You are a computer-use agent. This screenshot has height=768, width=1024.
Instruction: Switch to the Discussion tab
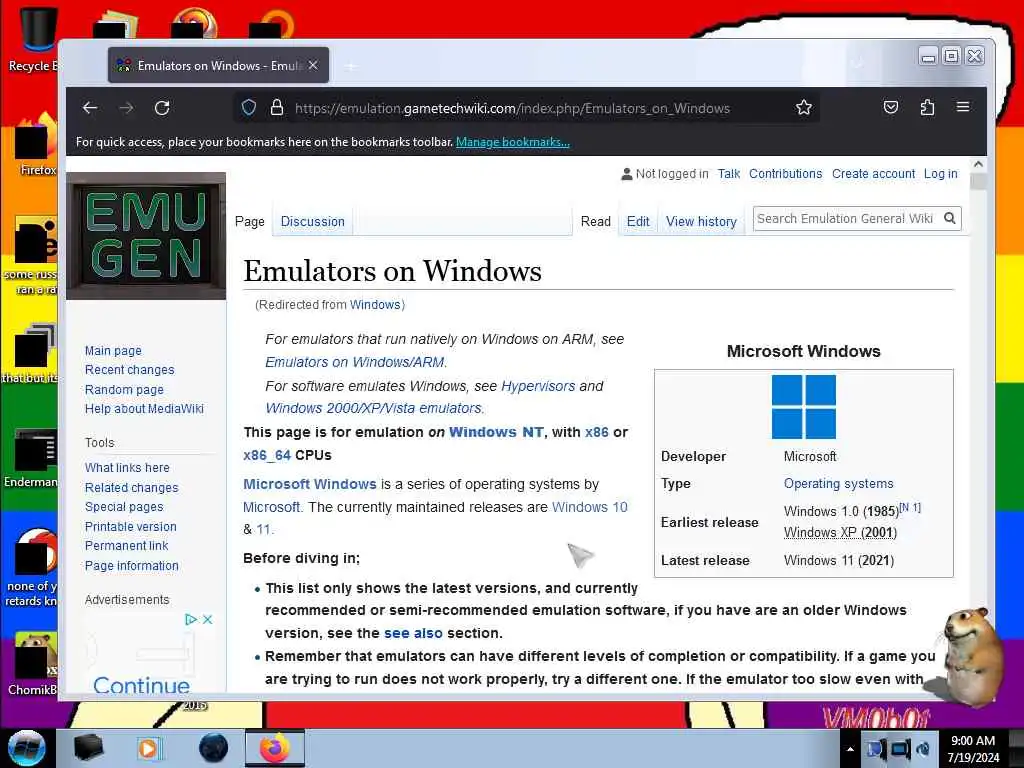[x=312, y=221]
